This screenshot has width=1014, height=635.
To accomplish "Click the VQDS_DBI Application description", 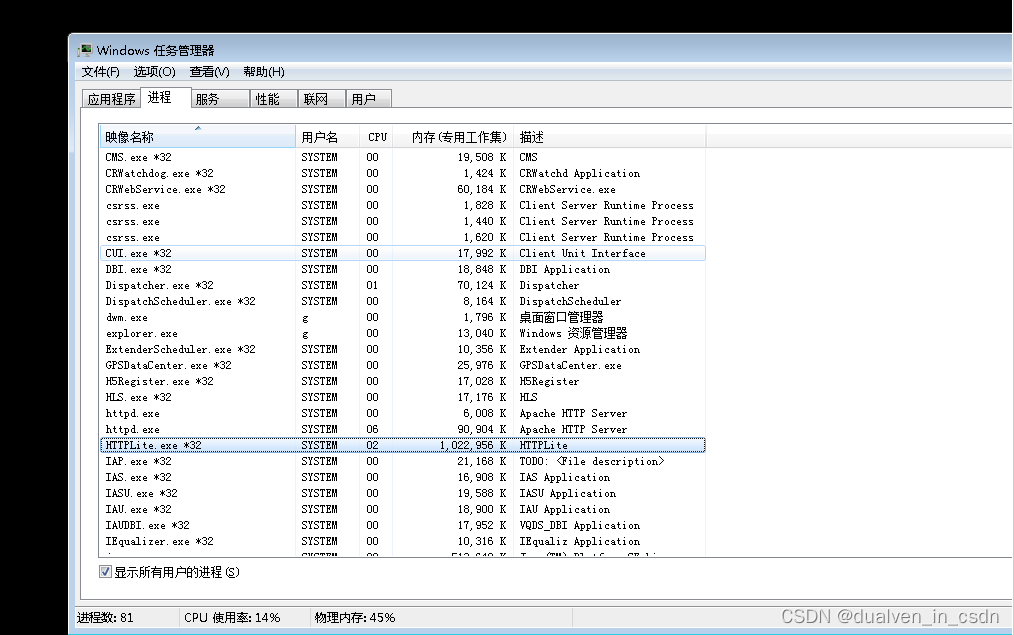I will pos(579,525).
